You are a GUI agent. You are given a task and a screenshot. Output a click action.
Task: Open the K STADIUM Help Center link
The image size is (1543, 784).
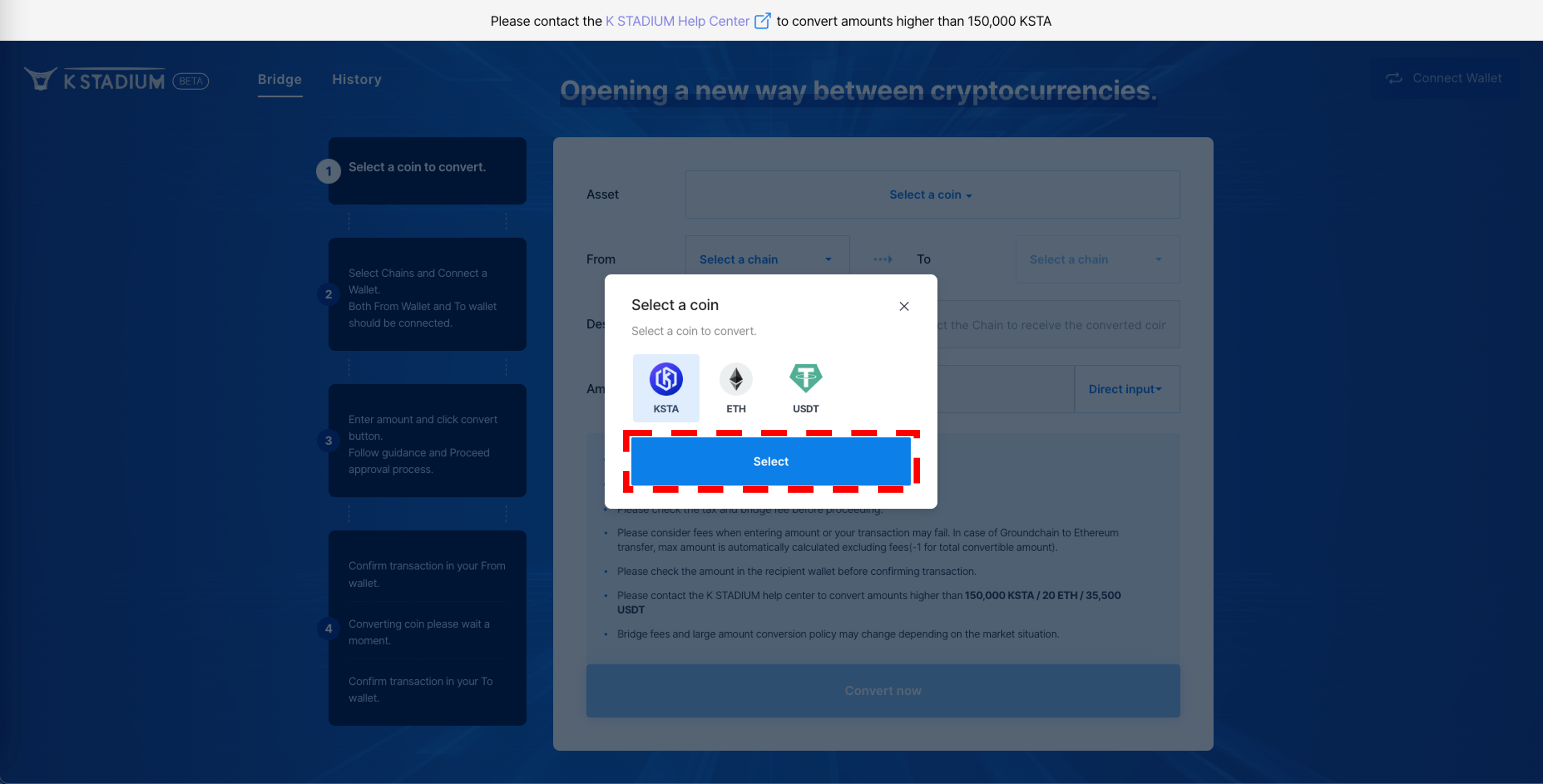coord(677,21)
